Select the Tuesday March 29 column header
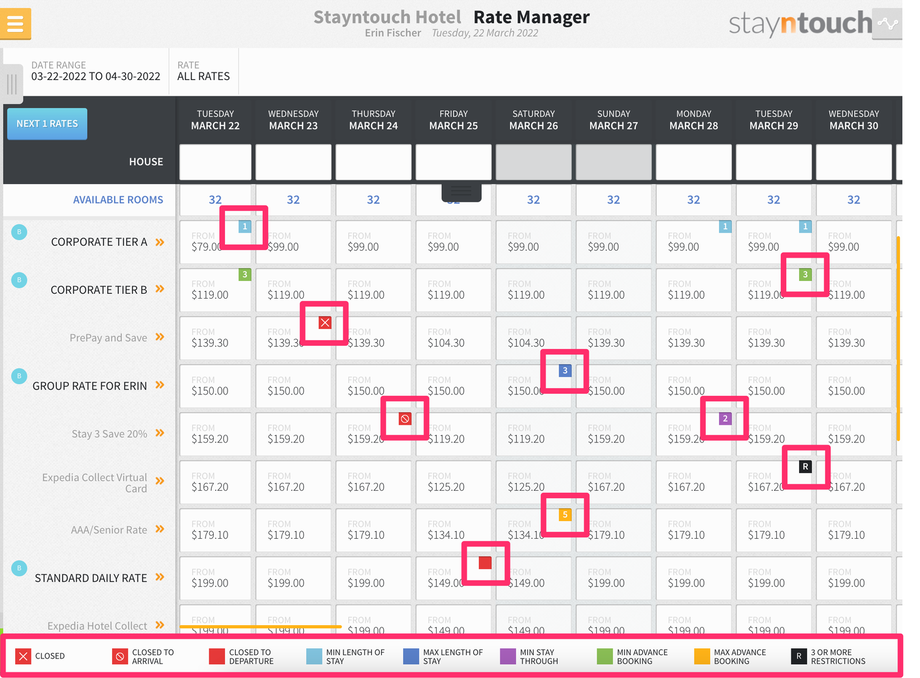 (773, 120)
